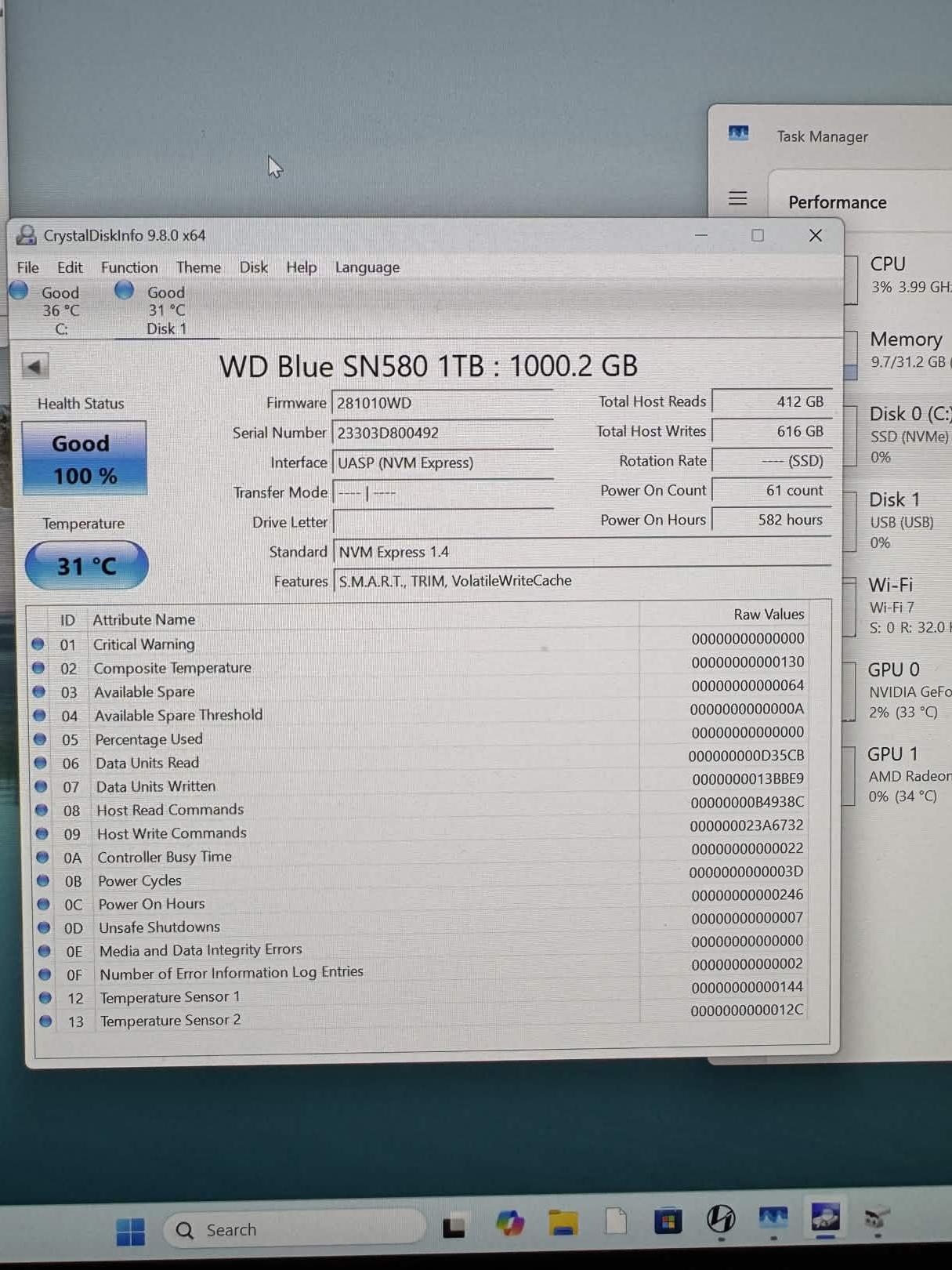The width and height of the screenshot is (952, 1270).
Task: Click the status dot for Percentage Used
Action: pyautogui.click(x=41, y=738)
